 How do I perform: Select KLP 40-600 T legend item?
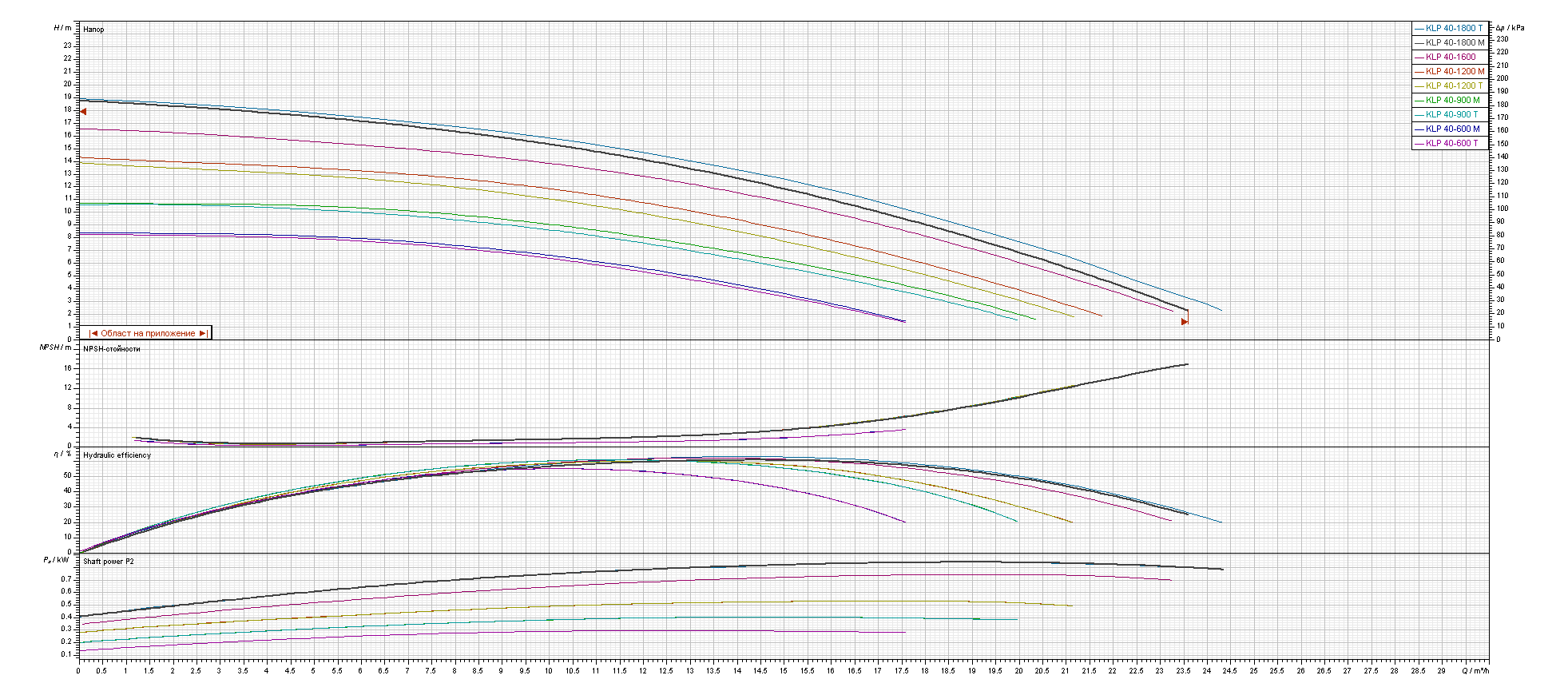1451,143
